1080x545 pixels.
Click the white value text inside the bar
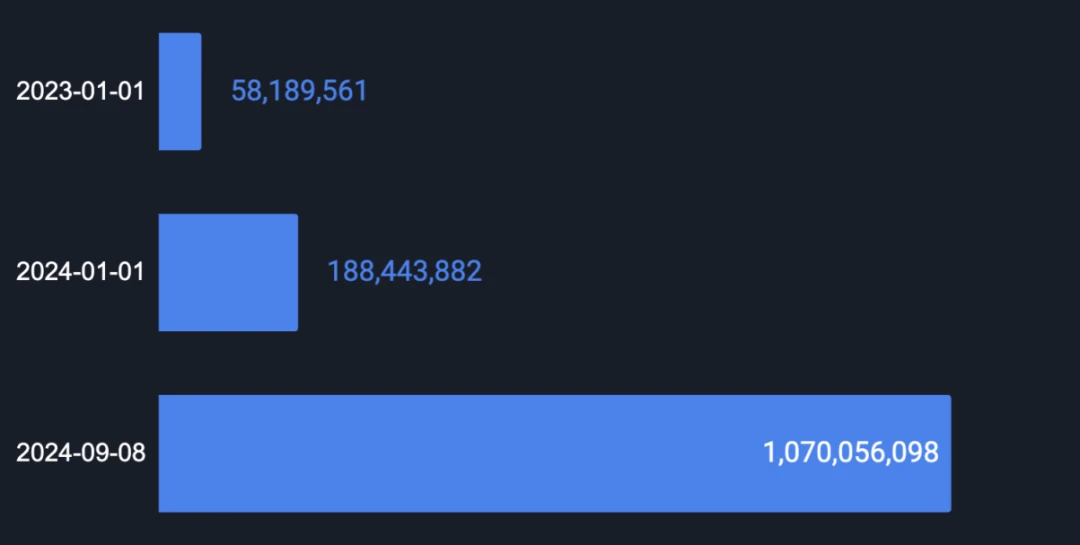(x=851, y=453)
